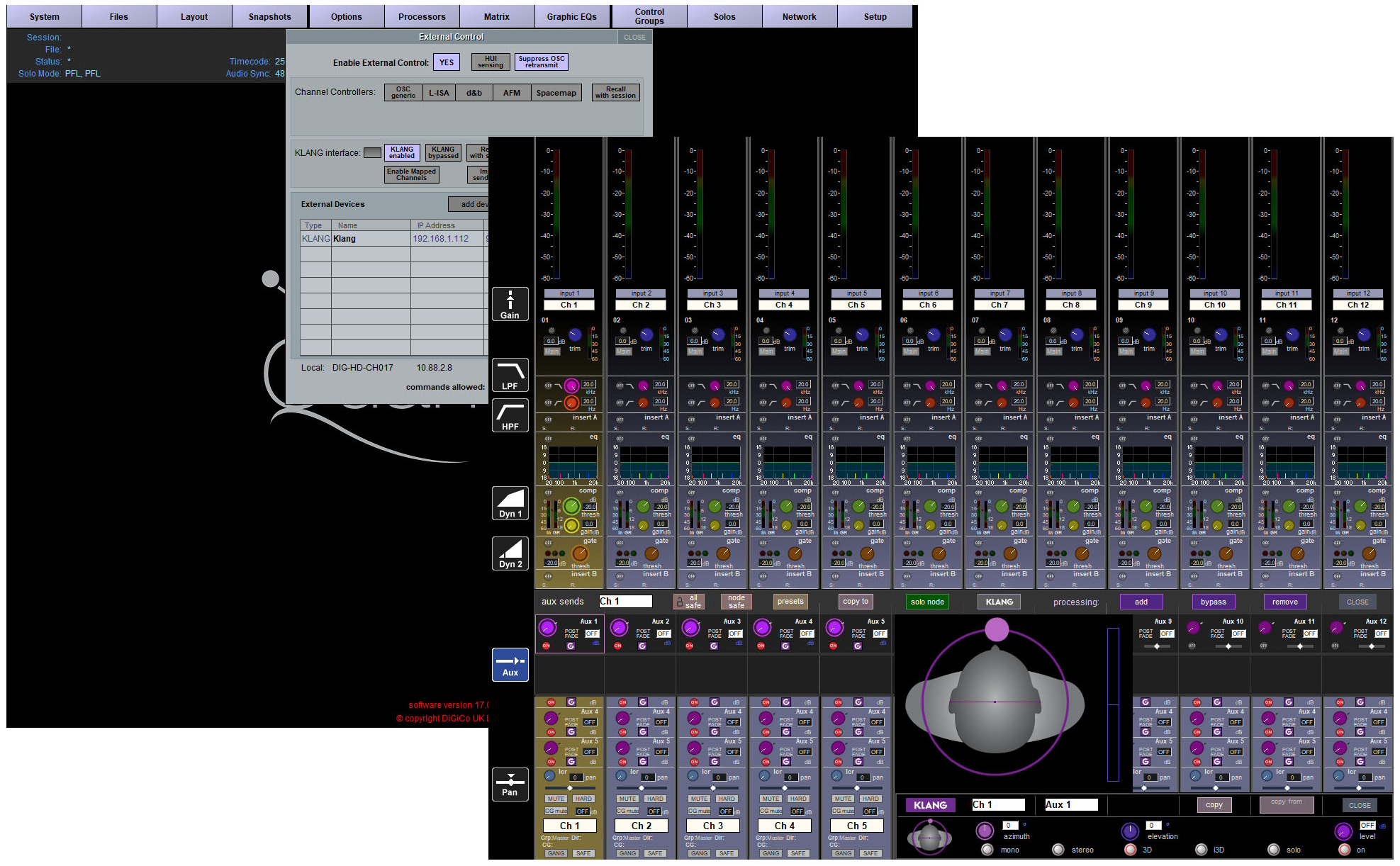Open the copy from selector in KLANG panel
The width and height of the screenshot is (1400, 866).
point(1286,804)
